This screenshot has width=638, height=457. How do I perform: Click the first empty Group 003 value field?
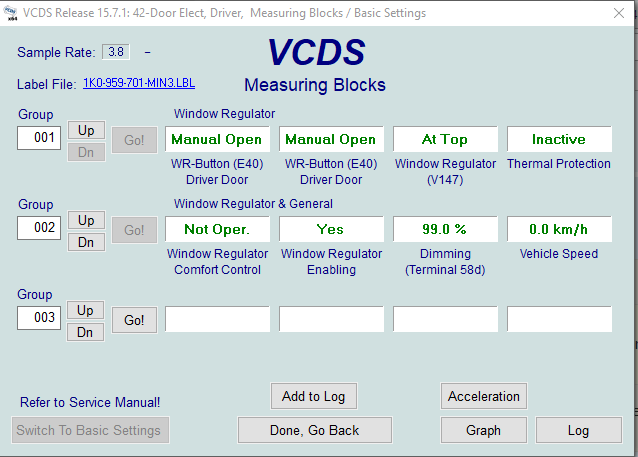click(217, 319)
